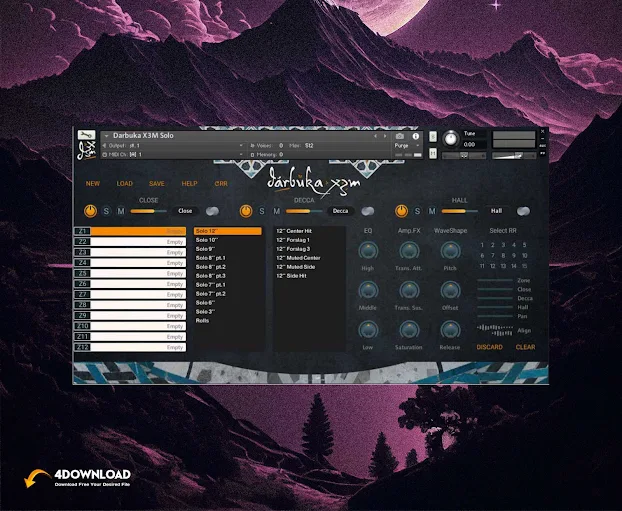The image size is (622, 511).
Task: Click the SAVE button
Action: [x=157, y=184]
